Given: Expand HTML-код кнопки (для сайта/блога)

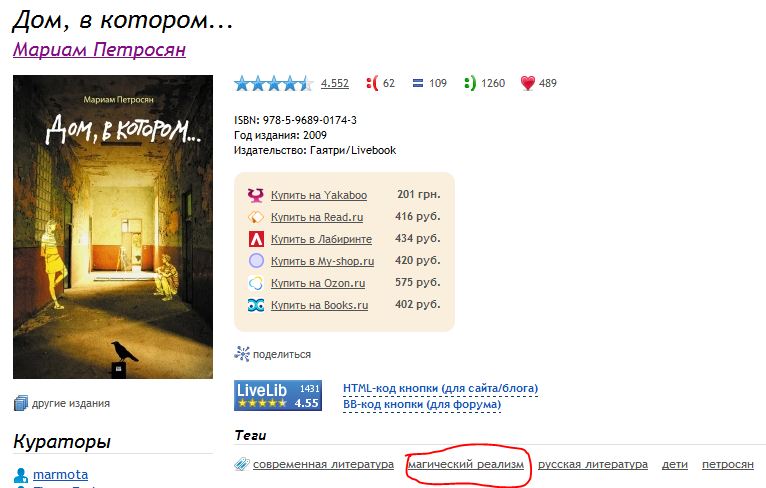Looking at the screenshot, I should point(441,388).
